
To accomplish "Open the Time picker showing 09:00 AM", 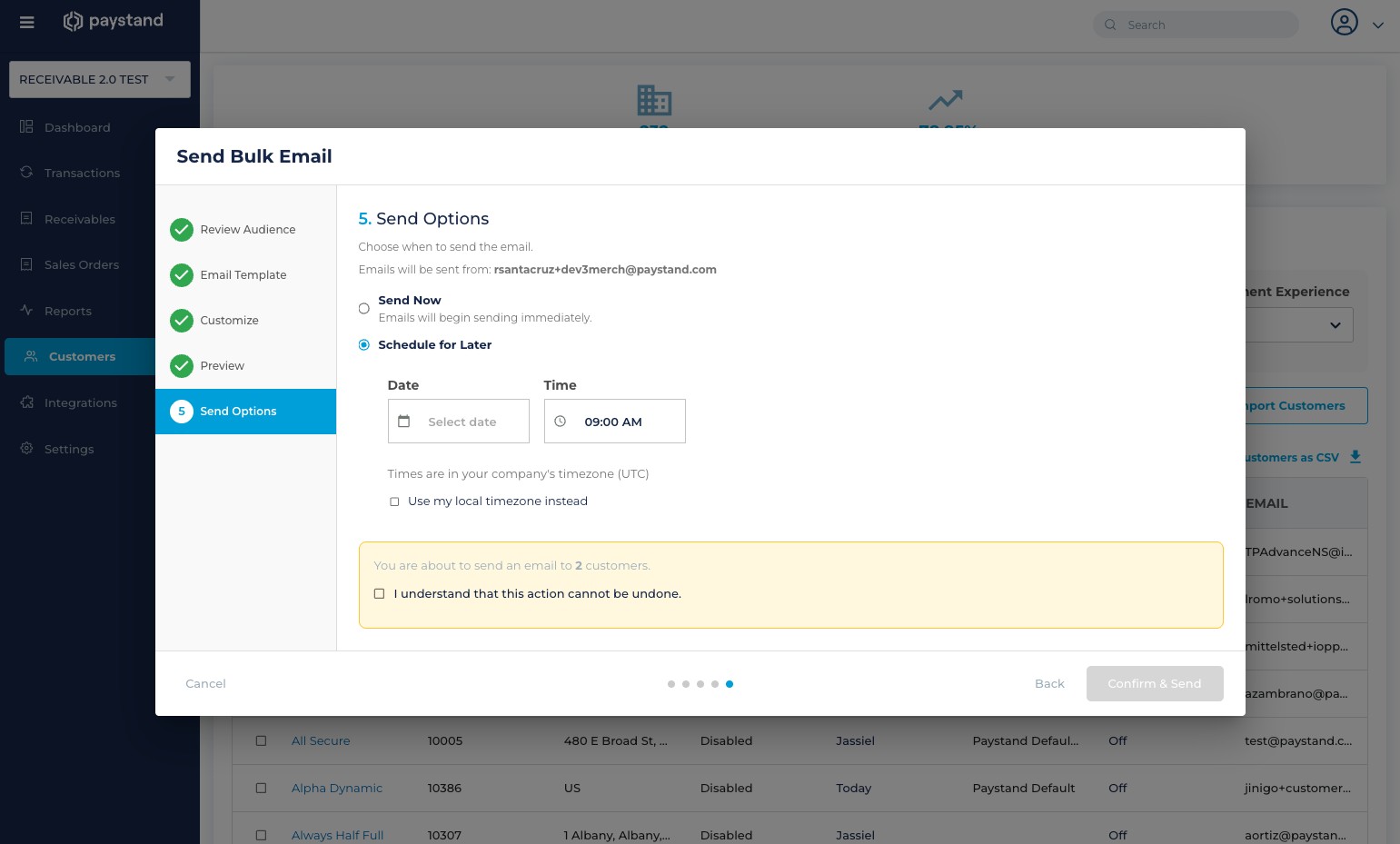I will 614,422.
